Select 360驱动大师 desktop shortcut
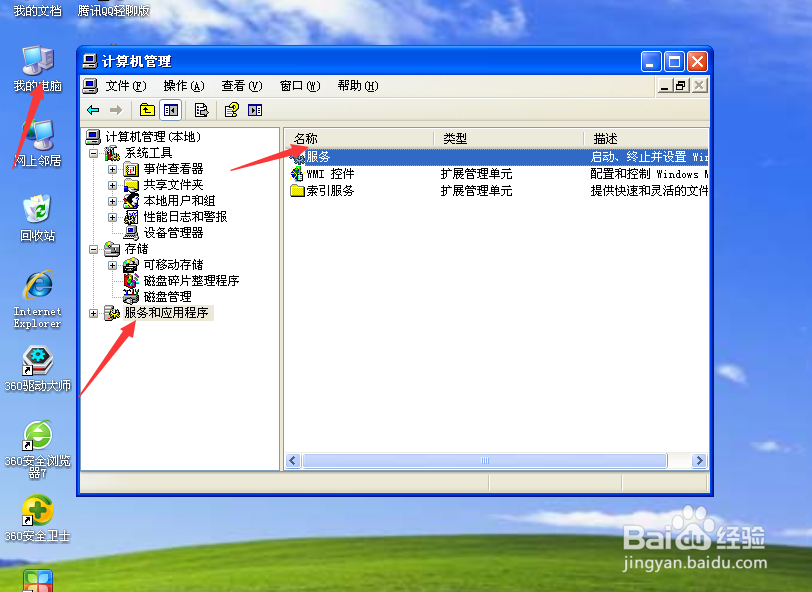The width and height of the screenshot is (812, 592). 37,369
